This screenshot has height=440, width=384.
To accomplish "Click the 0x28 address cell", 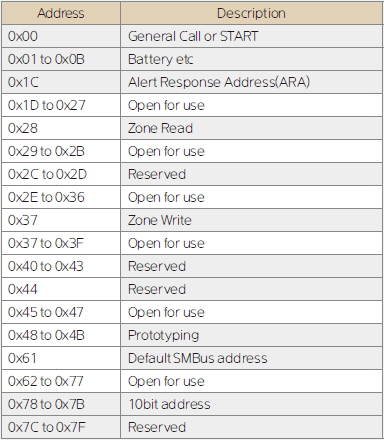I will click(61, 128).
